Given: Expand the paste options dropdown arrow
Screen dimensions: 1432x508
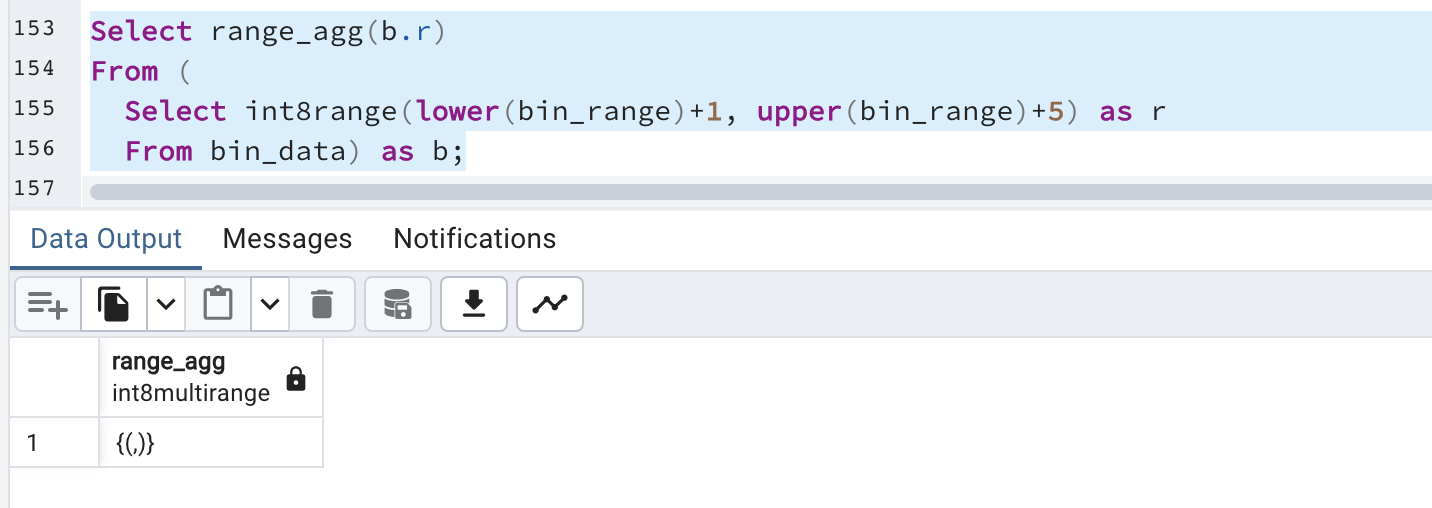Looking at the screenshot, I should click(270, 304).
